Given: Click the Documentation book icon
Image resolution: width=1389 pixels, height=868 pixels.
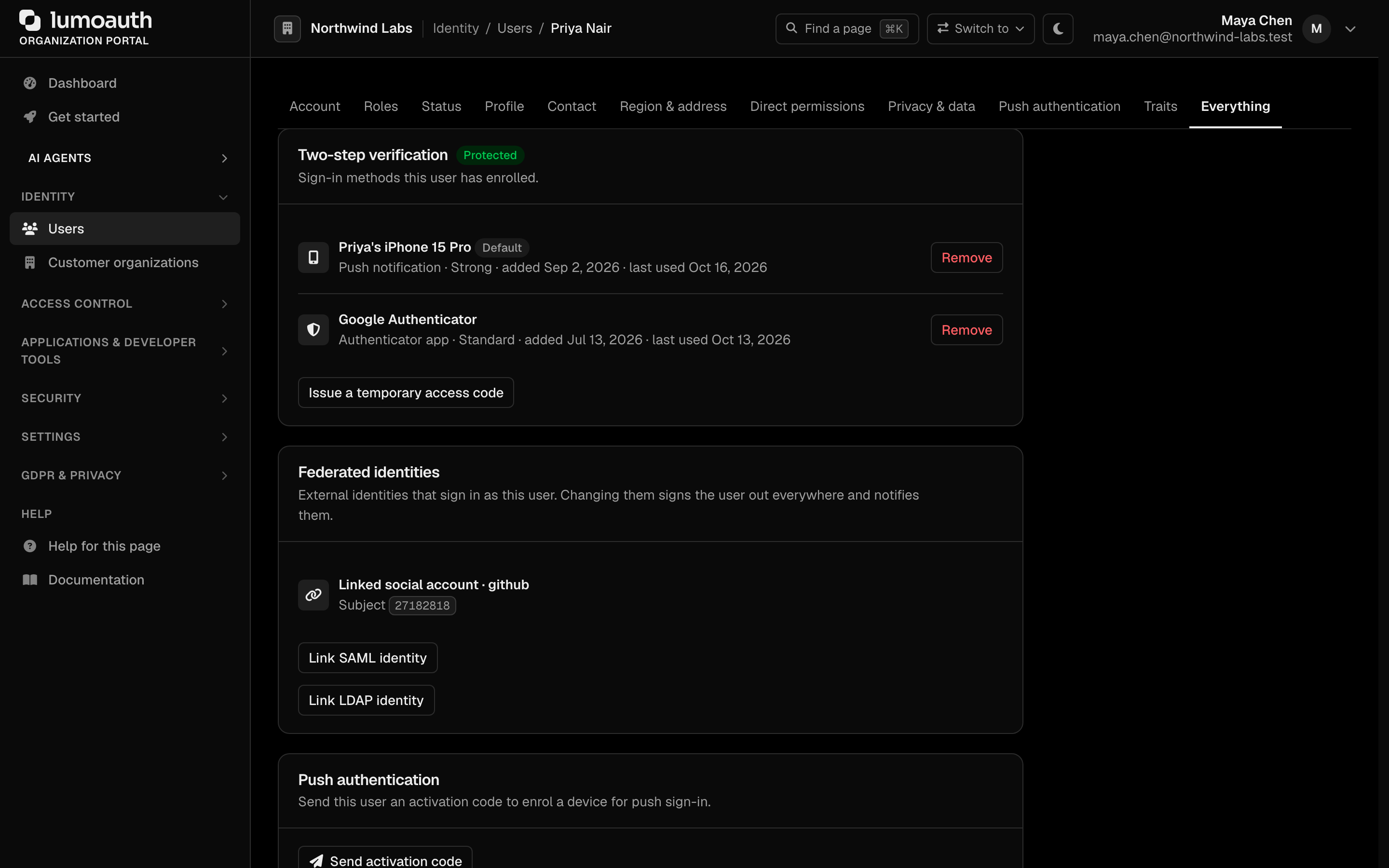Looking at the screenshot, I should coord(30,580).
